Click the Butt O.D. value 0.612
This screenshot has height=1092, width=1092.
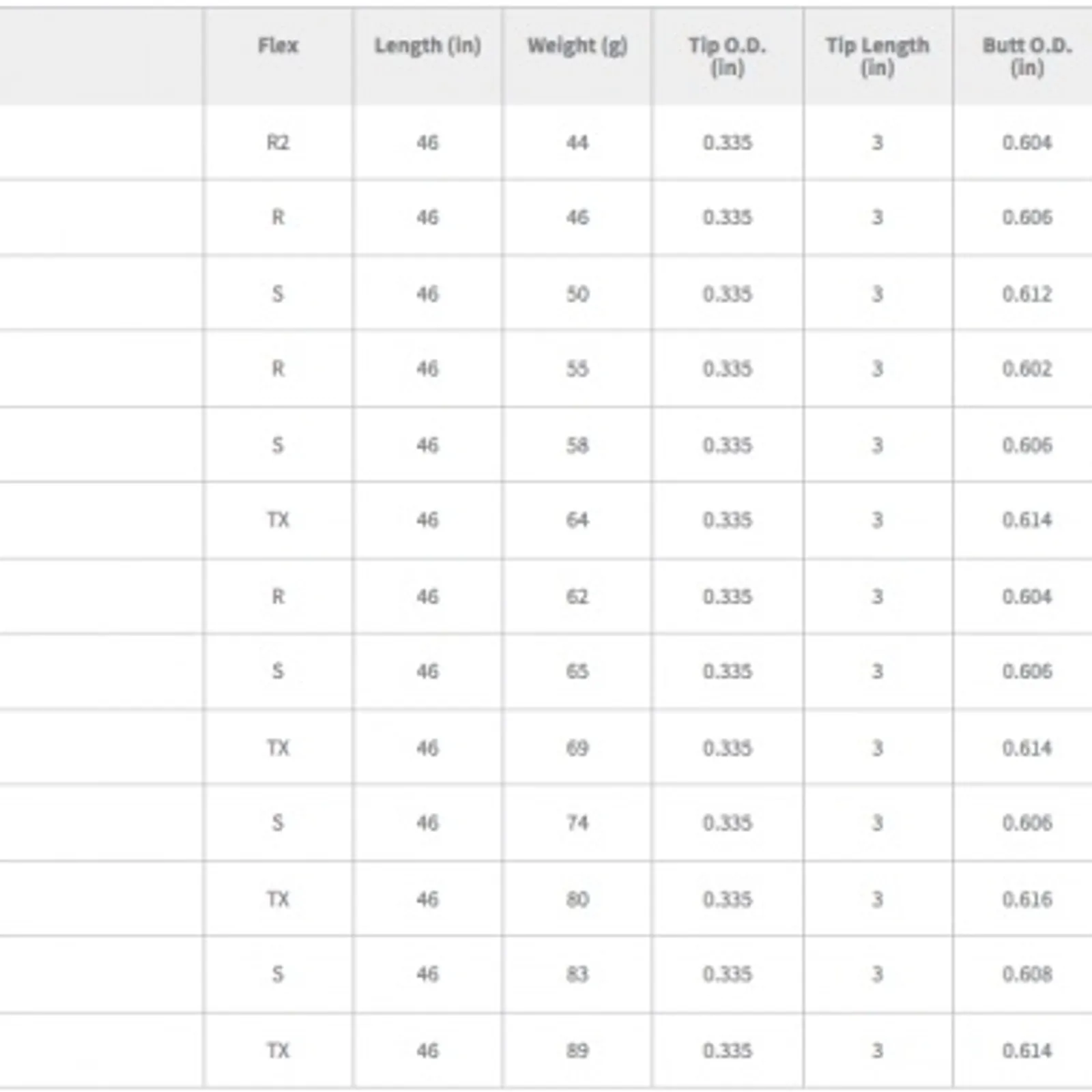point(1026,294)
